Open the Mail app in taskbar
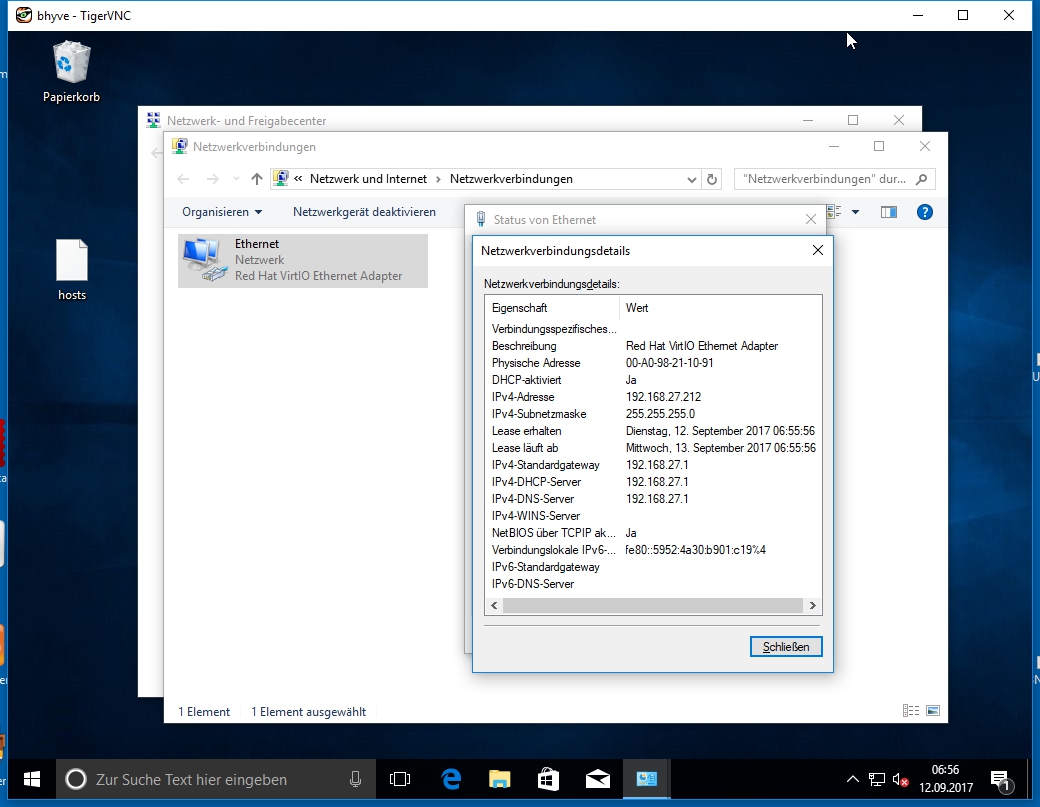1040x807 pixels. click(x=598, y=779)
